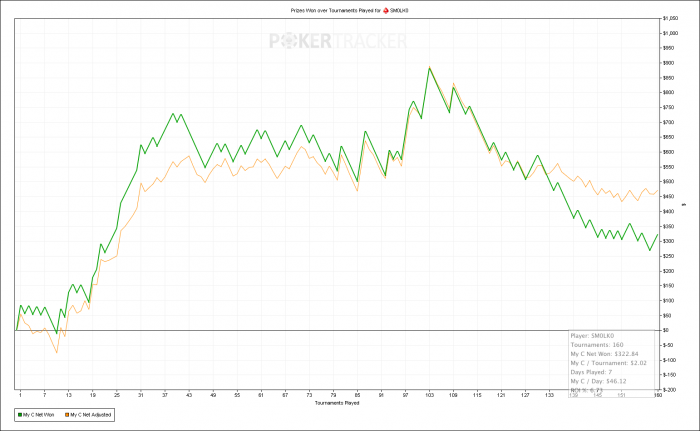Click the x-axis tick label 37
Image resolution: width=700 pixels, height=431 pixels.
pos(165,395)
